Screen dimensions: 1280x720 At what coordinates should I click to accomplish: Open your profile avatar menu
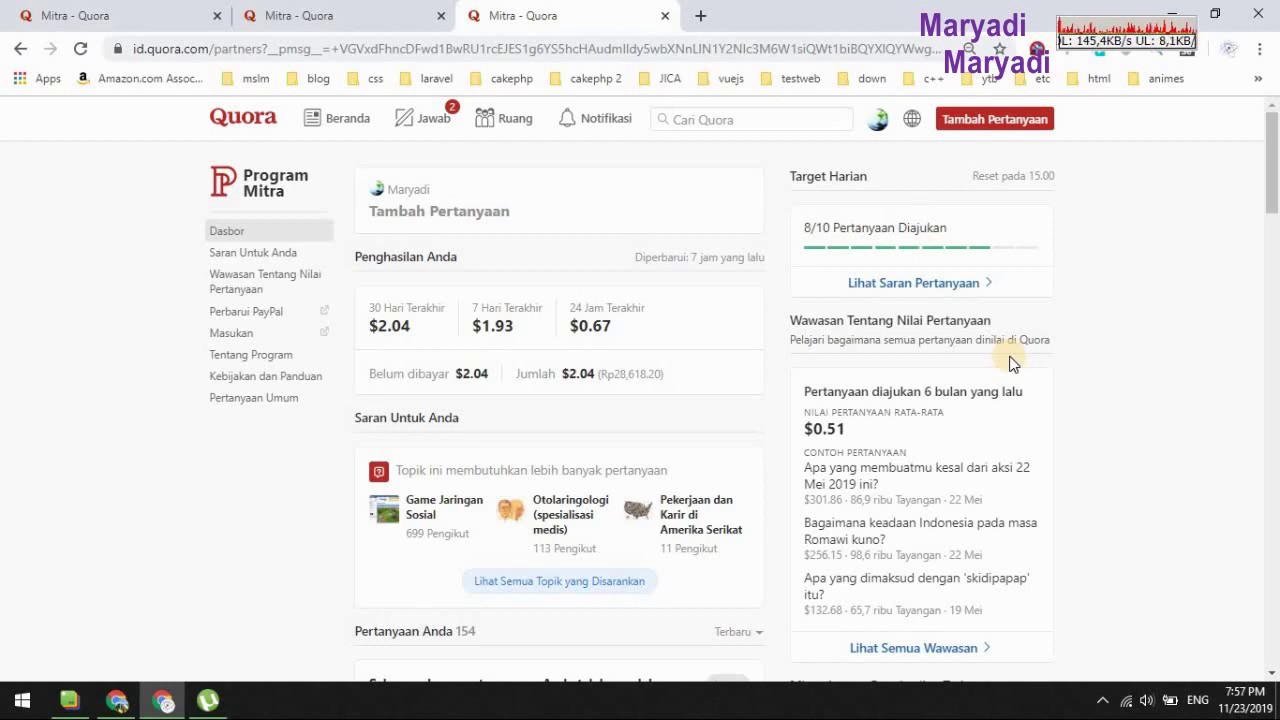877,118
